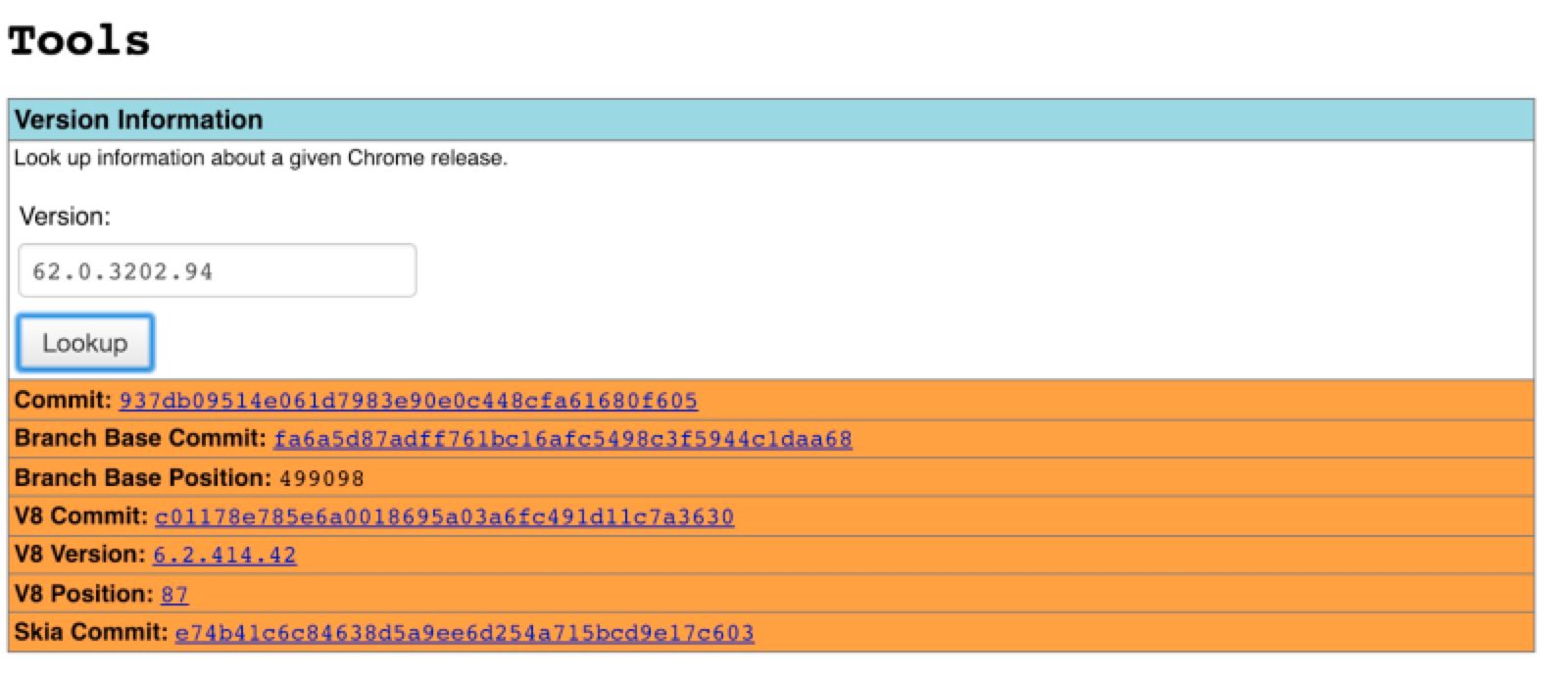Click the bold Commit: label in first row
The width and height of the screenshot is (1568, 680).
pyautogui.click(x=63, y=400)
